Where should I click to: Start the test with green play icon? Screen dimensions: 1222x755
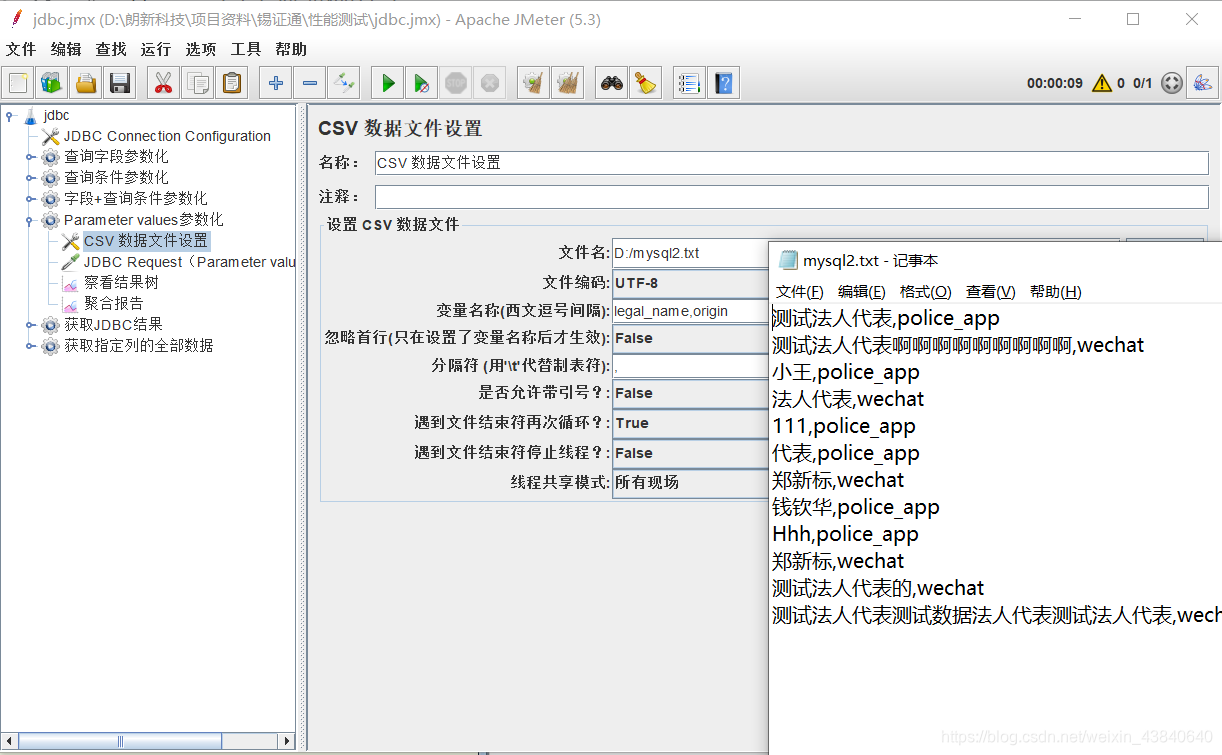(388, 83)
